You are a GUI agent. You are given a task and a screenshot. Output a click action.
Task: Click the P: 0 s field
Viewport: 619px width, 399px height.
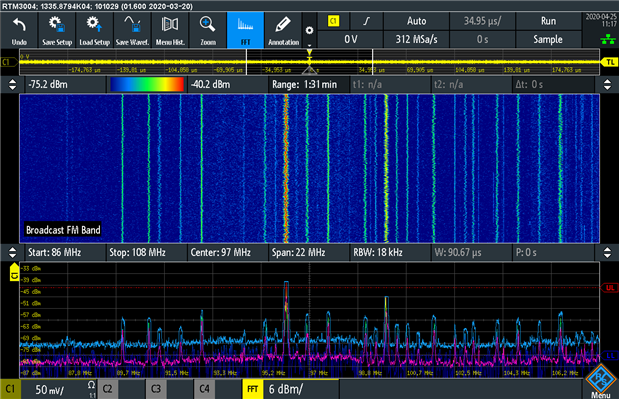click(x=553, y=253)
